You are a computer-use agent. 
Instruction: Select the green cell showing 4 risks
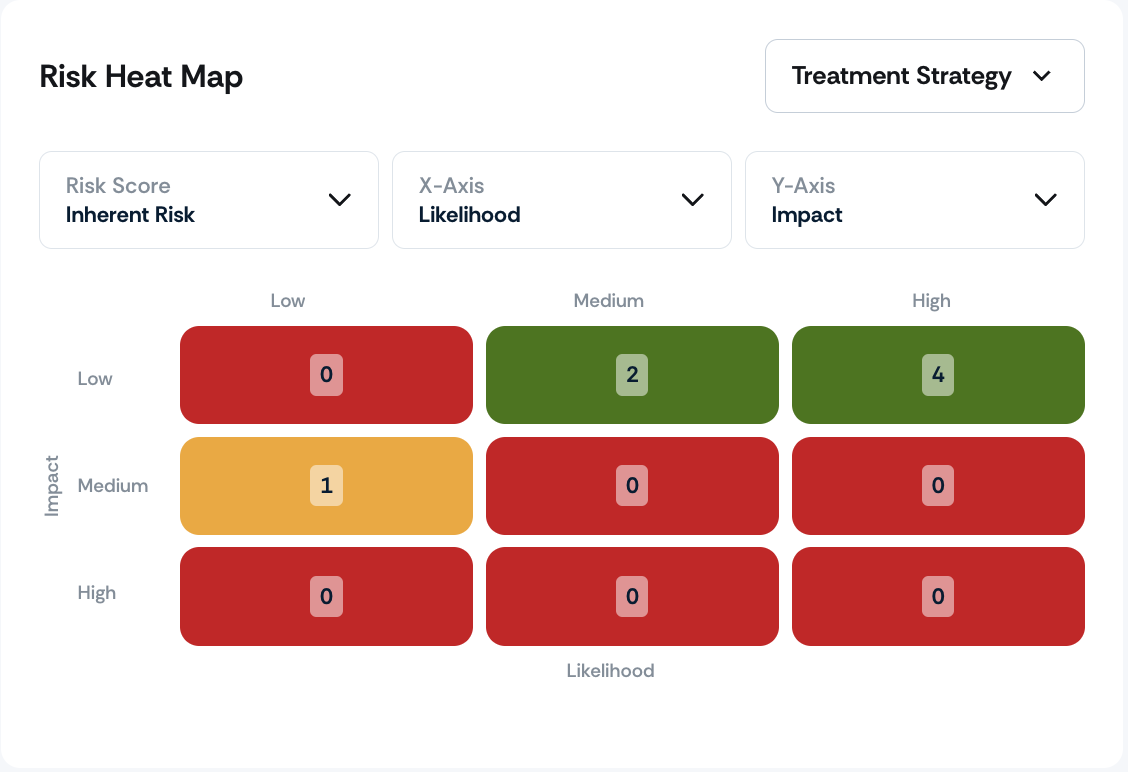pos(938,375)
